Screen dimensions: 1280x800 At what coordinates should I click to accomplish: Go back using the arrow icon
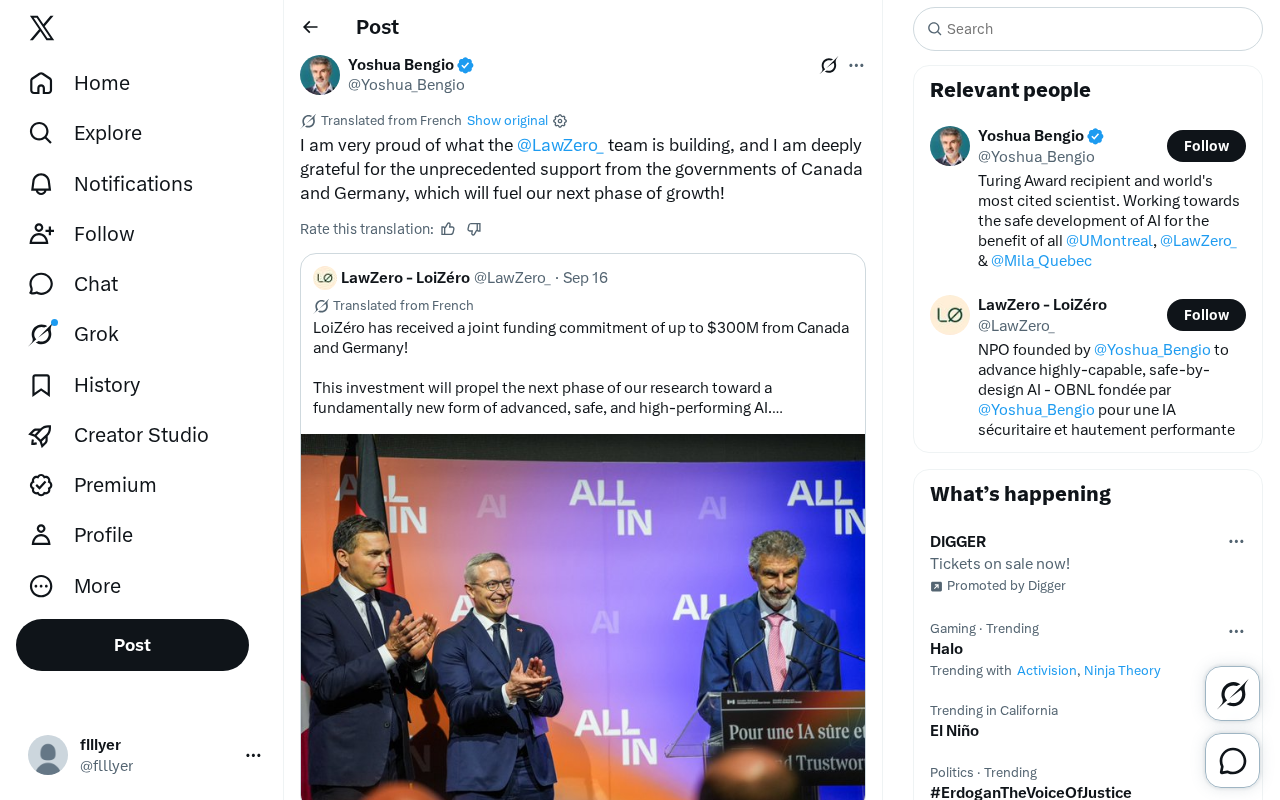(x=310, y=27)
